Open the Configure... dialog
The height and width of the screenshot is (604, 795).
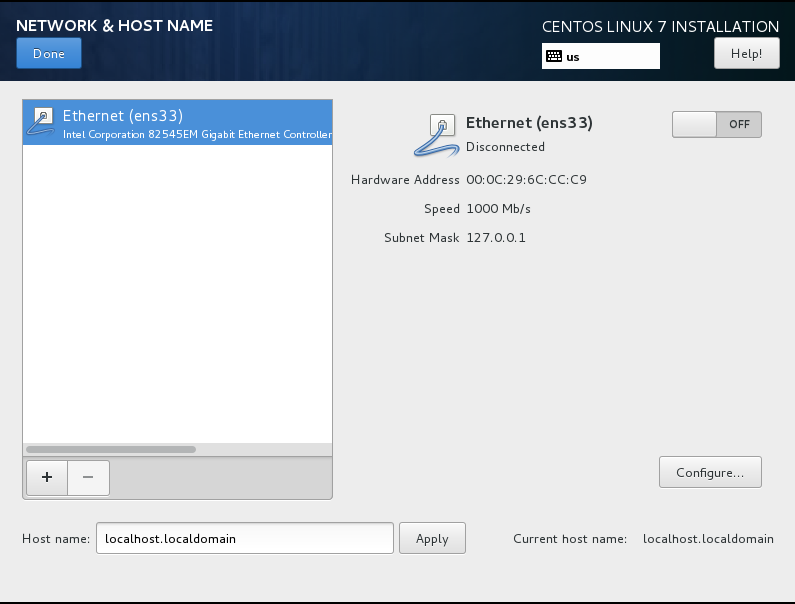710,472
